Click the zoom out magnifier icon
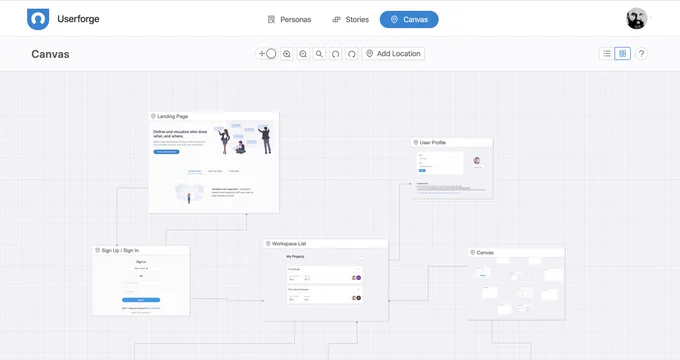 [x=303, y=54]
